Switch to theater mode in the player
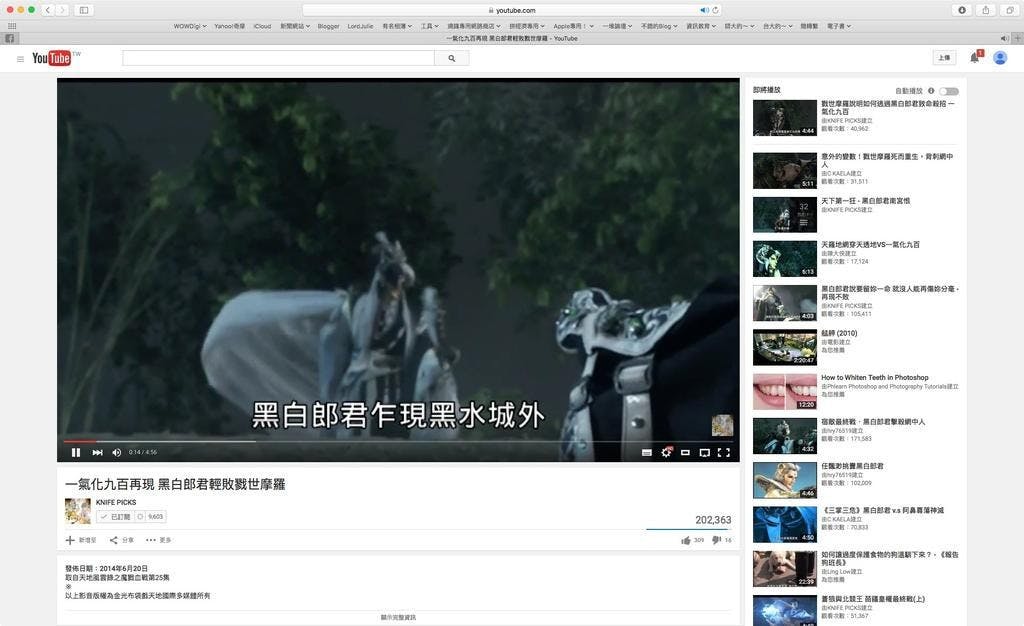 [685, 452]
